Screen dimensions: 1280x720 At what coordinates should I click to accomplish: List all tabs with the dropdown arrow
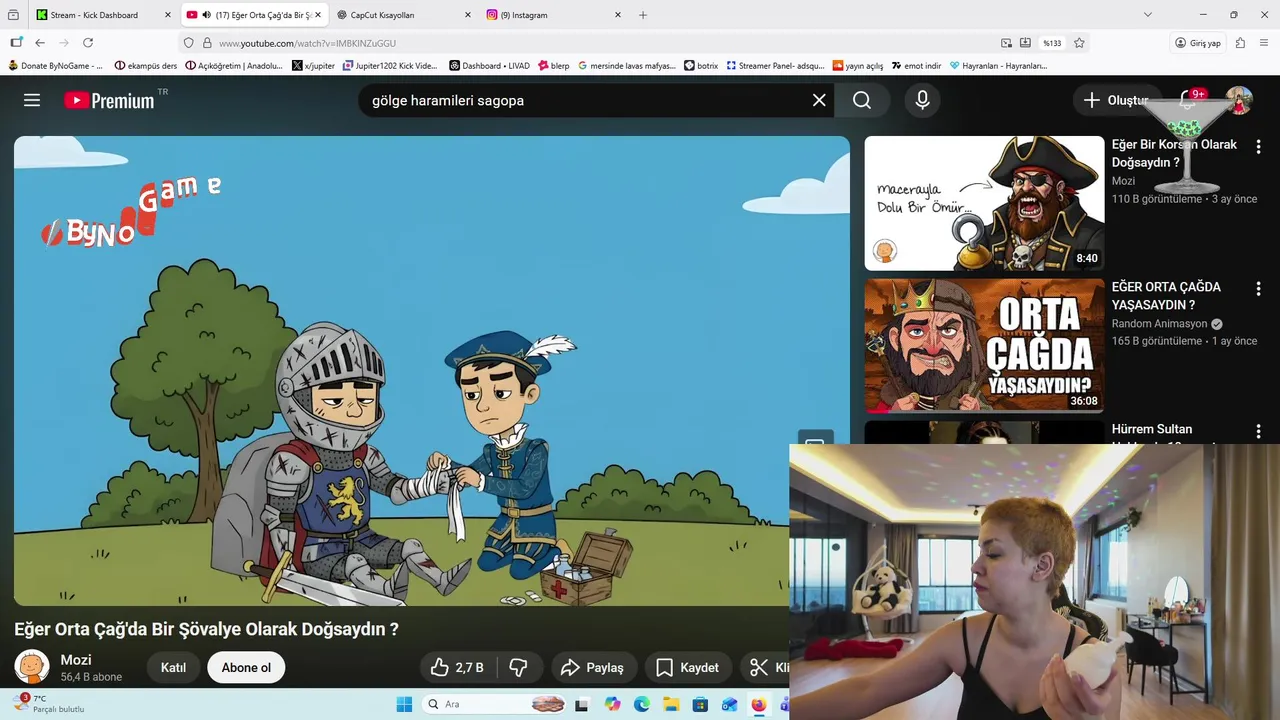[x=1148, y=15]
